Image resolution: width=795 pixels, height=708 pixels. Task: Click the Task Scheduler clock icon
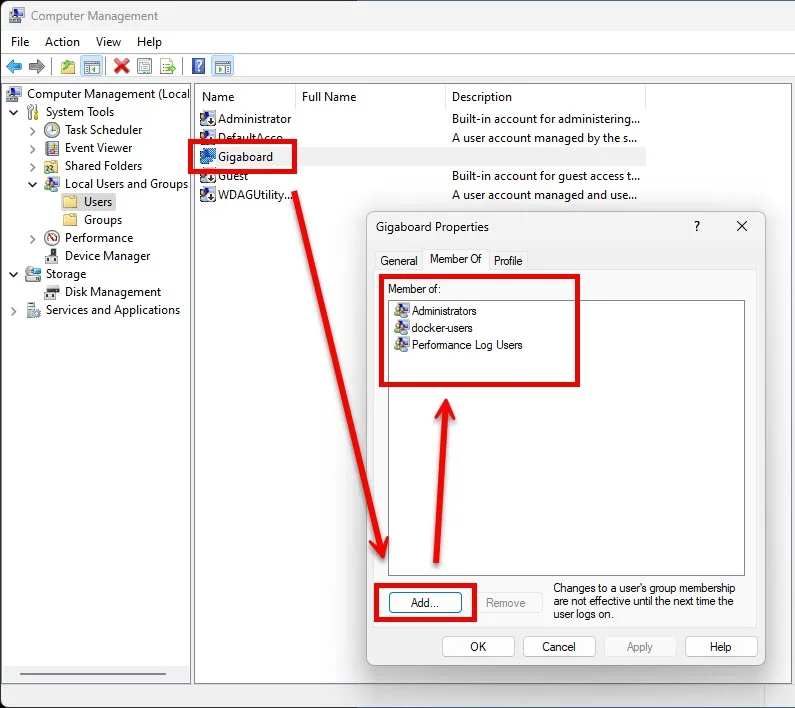tap(52, 130)
